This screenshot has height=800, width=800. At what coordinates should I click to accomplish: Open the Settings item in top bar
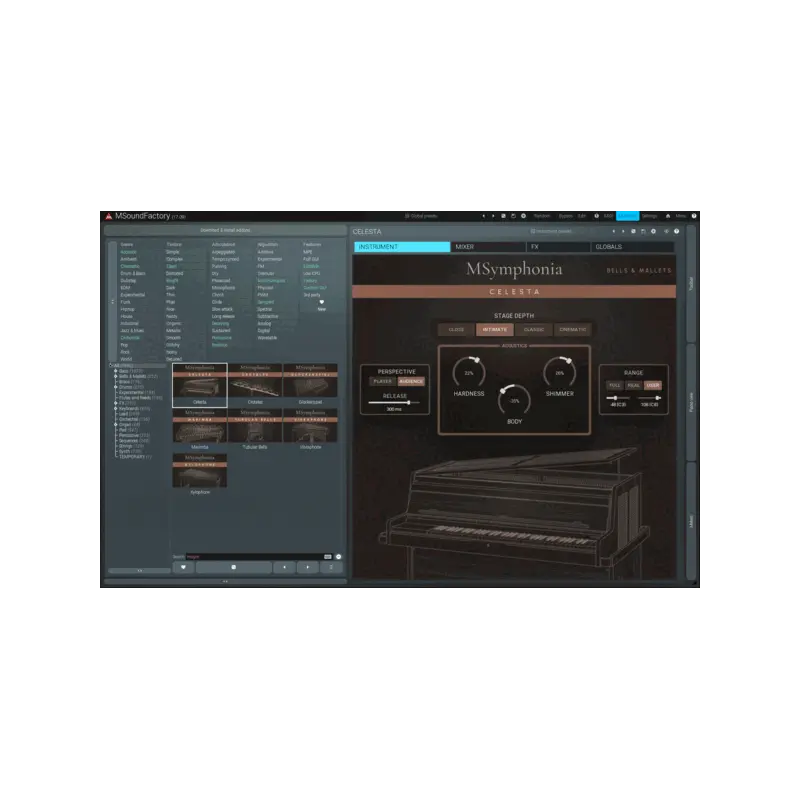click(x=649, y=216)
